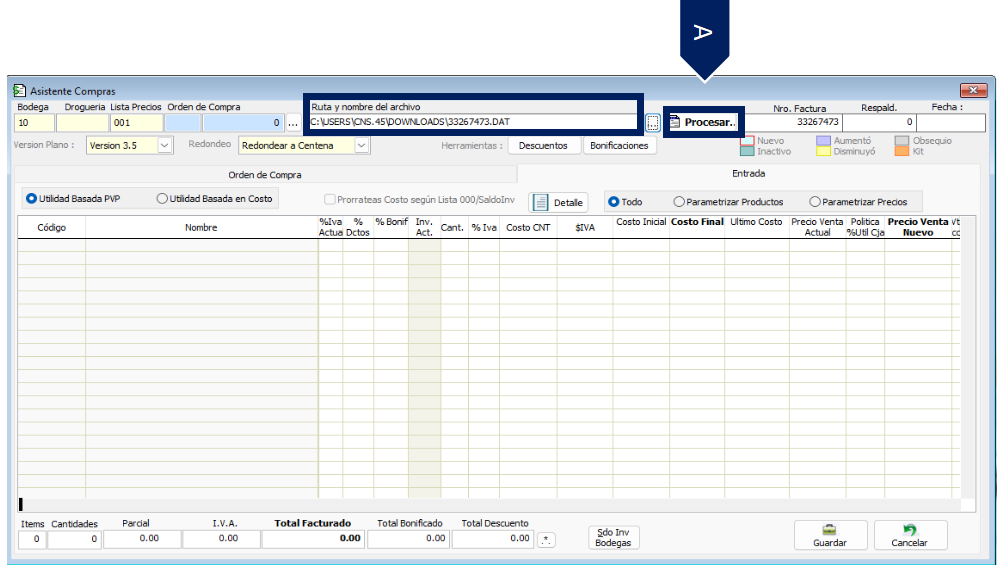Screen dimensions: 999x567
Task: Click the Obsequio color legend swatch
Action: coord(902,141)
